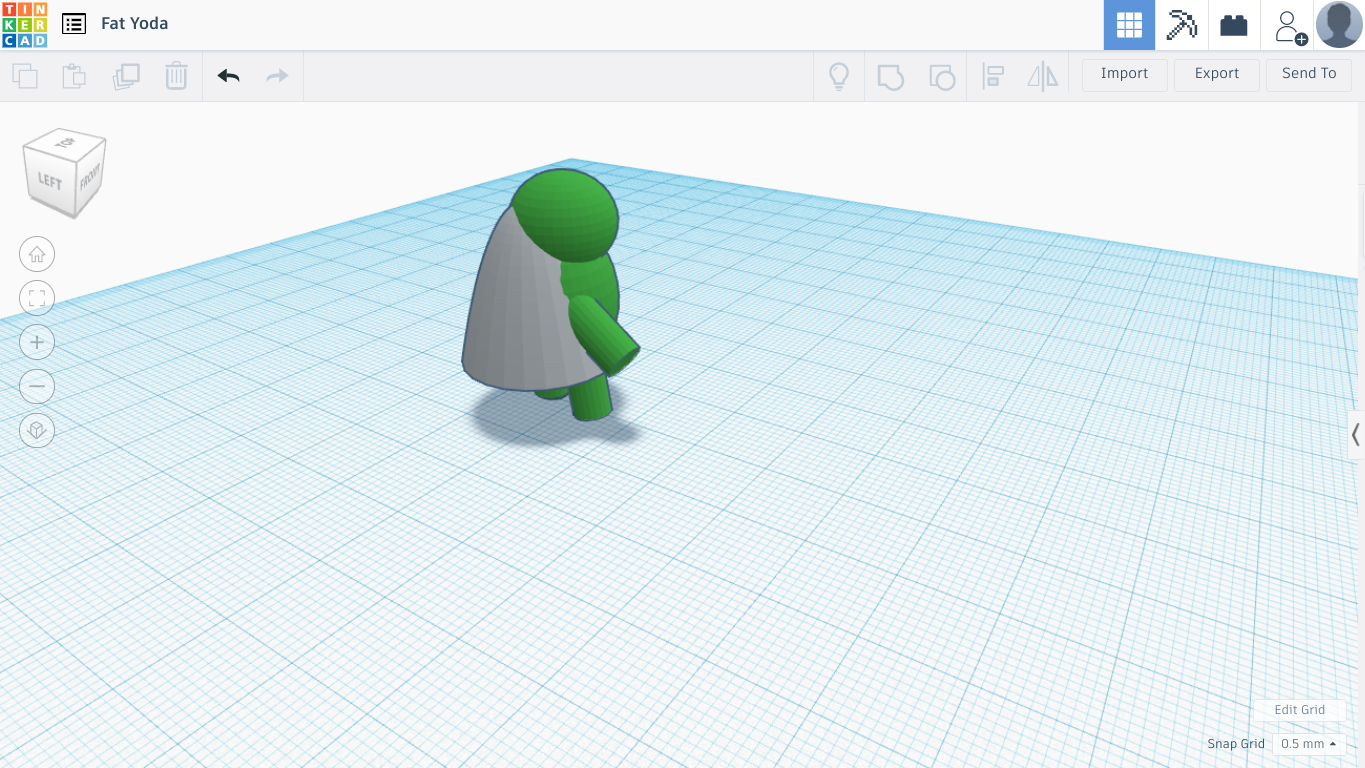Open the Align tool icon

point(993,76)
